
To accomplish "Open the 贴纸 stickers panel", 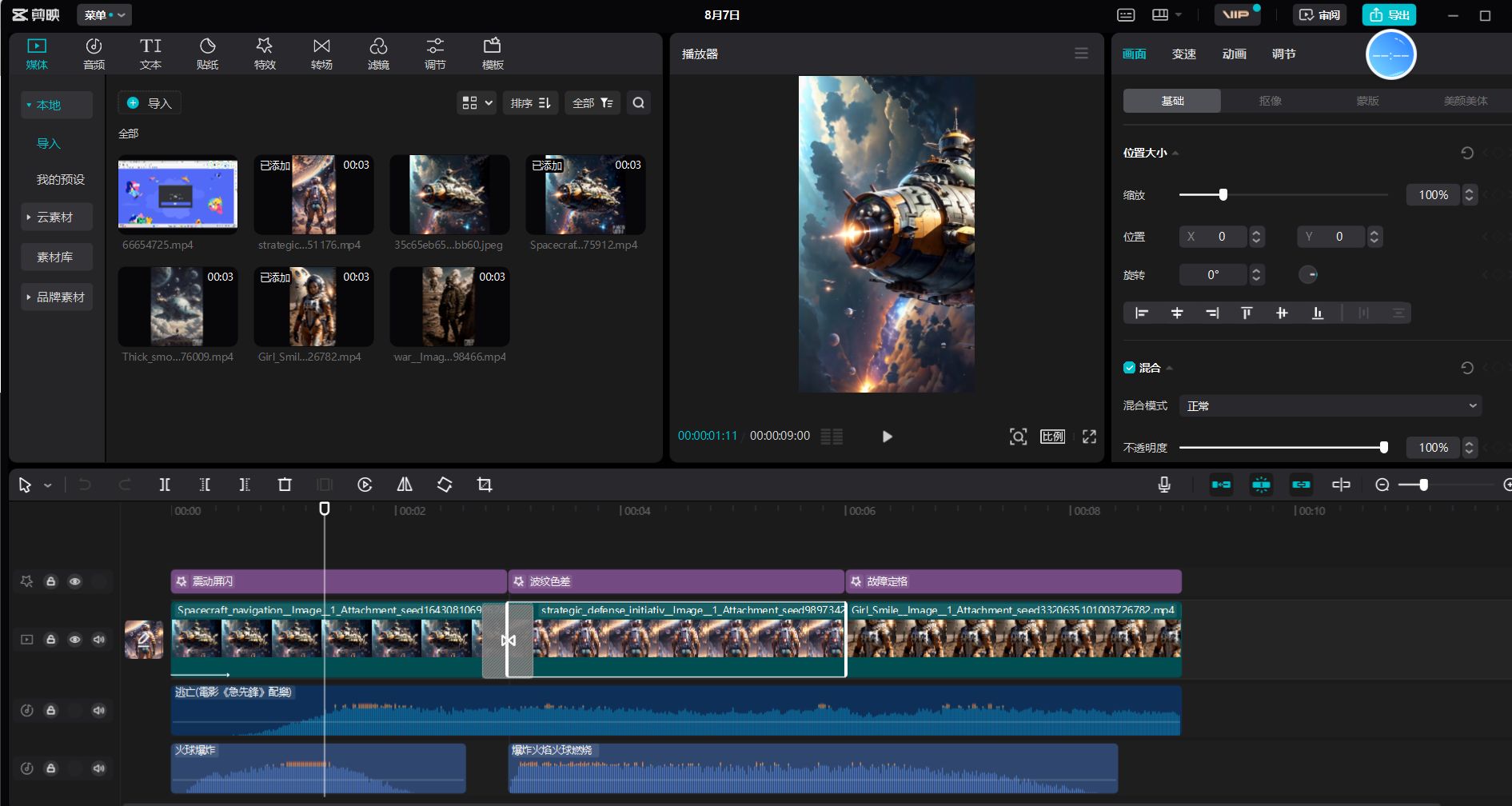I will click(207, 54).
